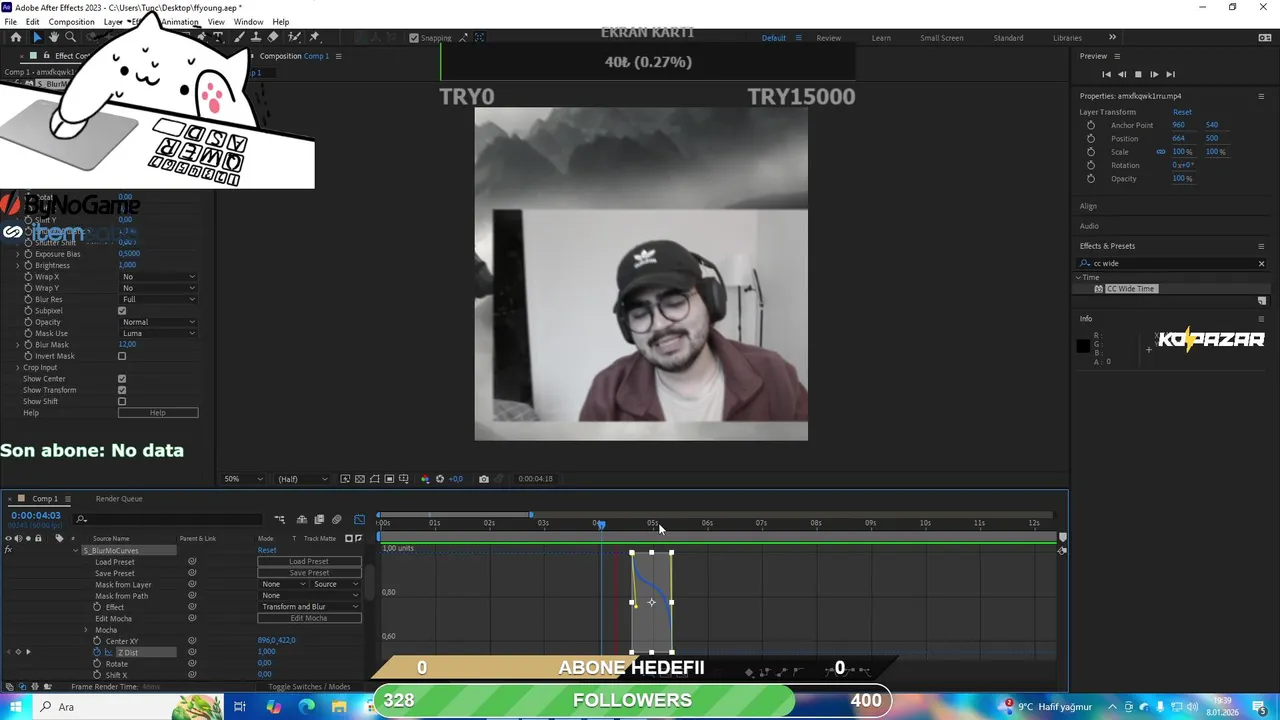
Task: Jump to the first frame in Preview
Action: tap(1106, 74)
